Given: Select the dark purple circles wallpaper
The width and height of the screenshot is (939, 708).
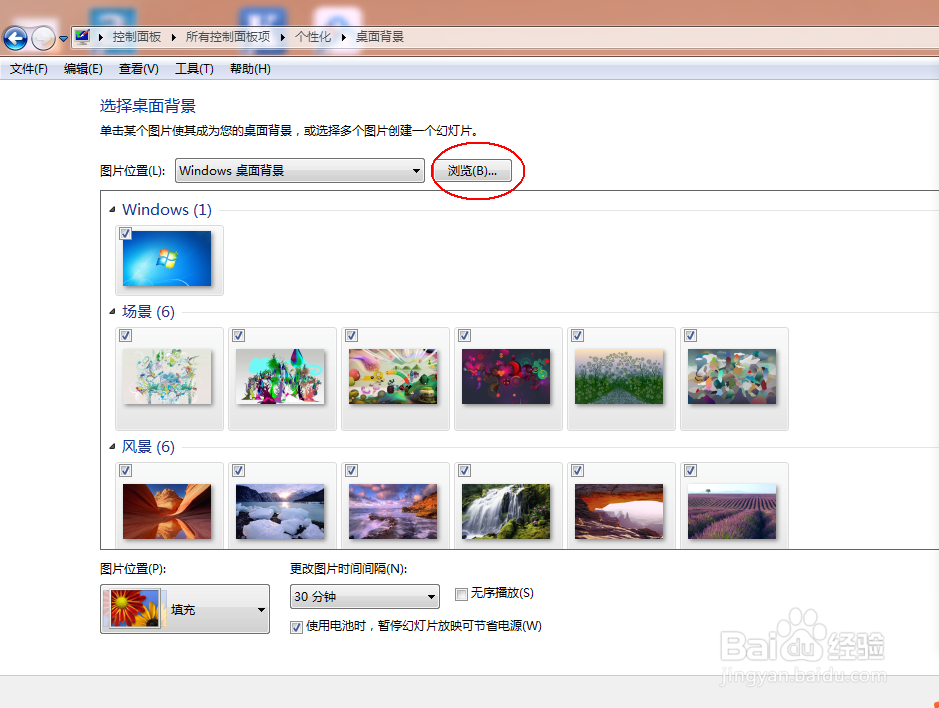Looking at the screenshot, I should click(x=506, y=377).
